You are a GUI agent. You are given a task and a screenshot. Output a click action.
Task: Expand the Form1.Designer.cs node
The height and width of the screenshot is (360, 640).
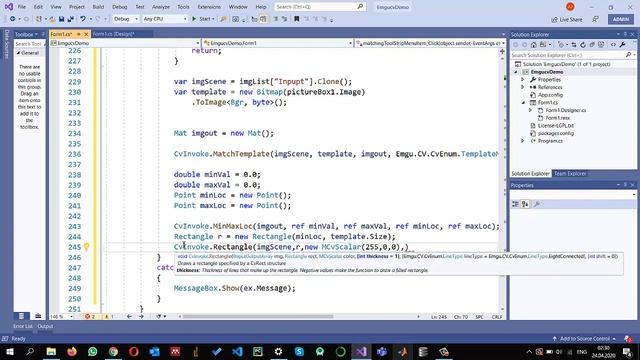point(530,110)
